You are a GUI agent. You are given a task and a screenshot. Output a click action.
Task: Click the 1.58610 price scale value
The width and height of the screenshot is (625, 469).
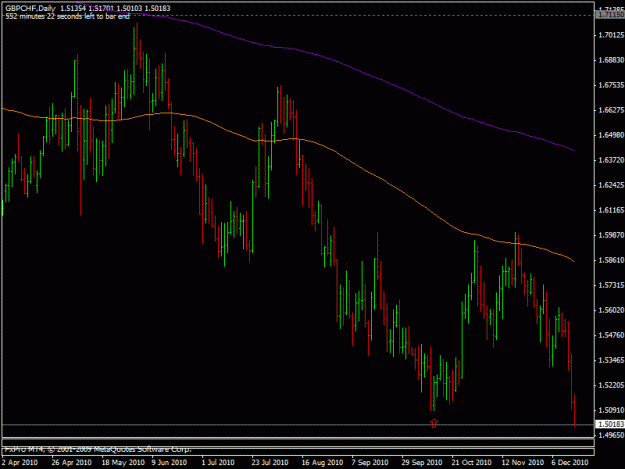(611, 260)
